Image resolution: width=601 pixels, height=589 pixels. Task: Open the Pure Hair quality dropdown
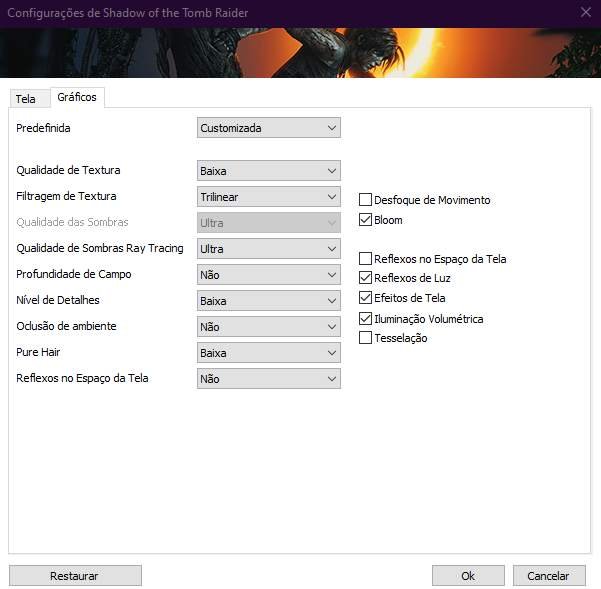pos(268,353)
